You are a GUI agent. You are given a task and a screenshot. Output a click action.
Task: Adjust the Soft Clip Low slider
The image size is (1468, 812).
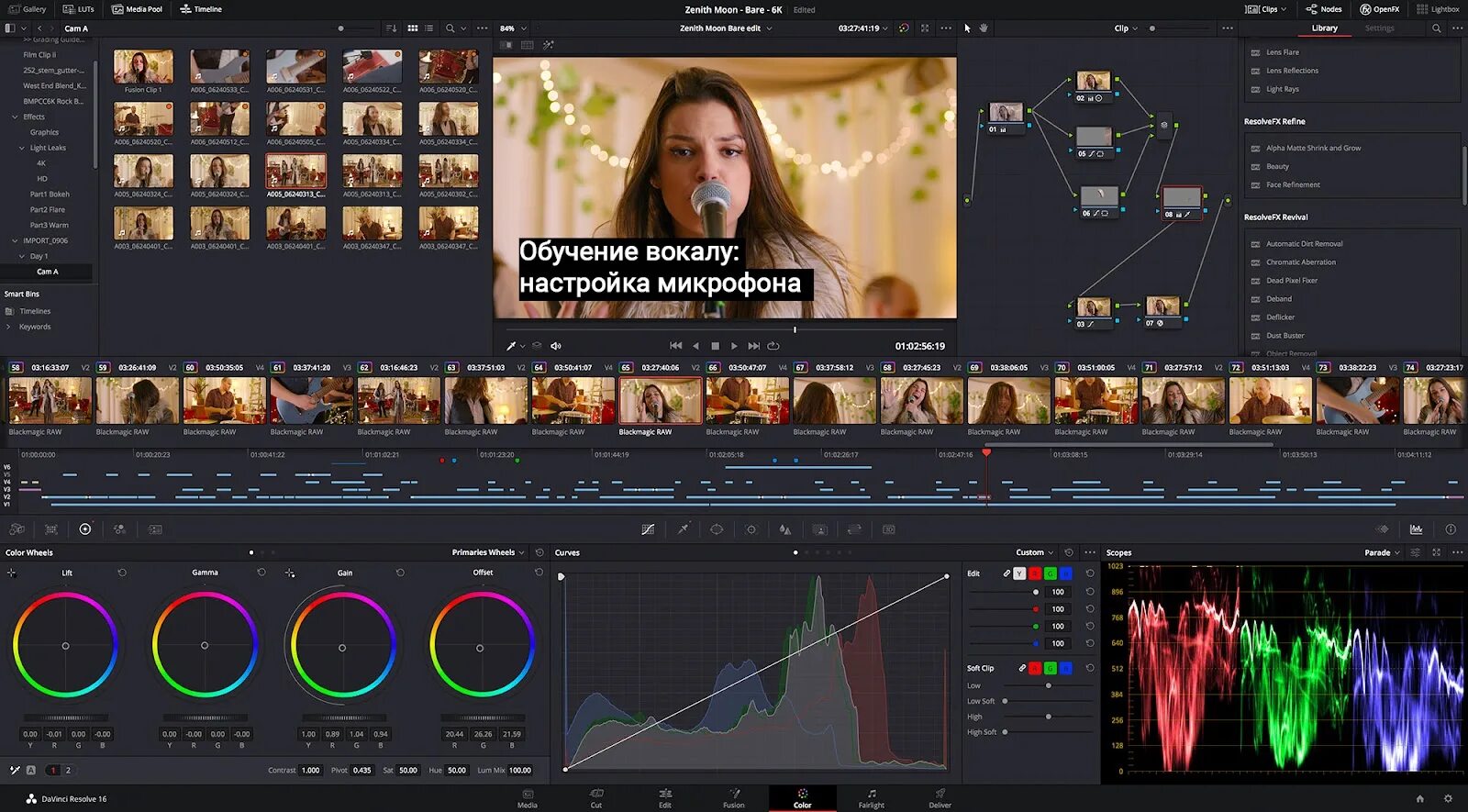1049,685
